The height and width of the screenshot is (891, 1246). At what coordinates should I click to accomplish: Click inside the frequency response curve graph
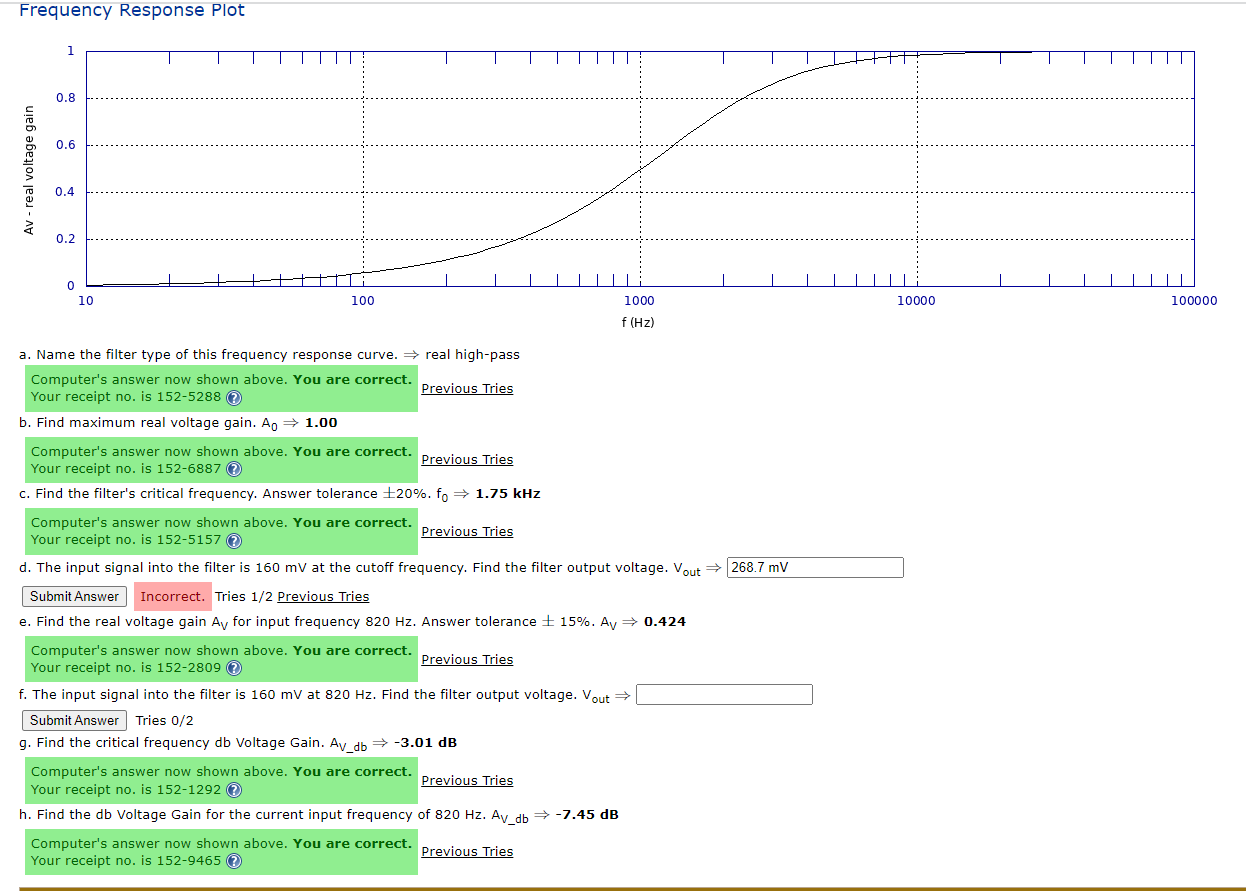click(x=640, y=165)
